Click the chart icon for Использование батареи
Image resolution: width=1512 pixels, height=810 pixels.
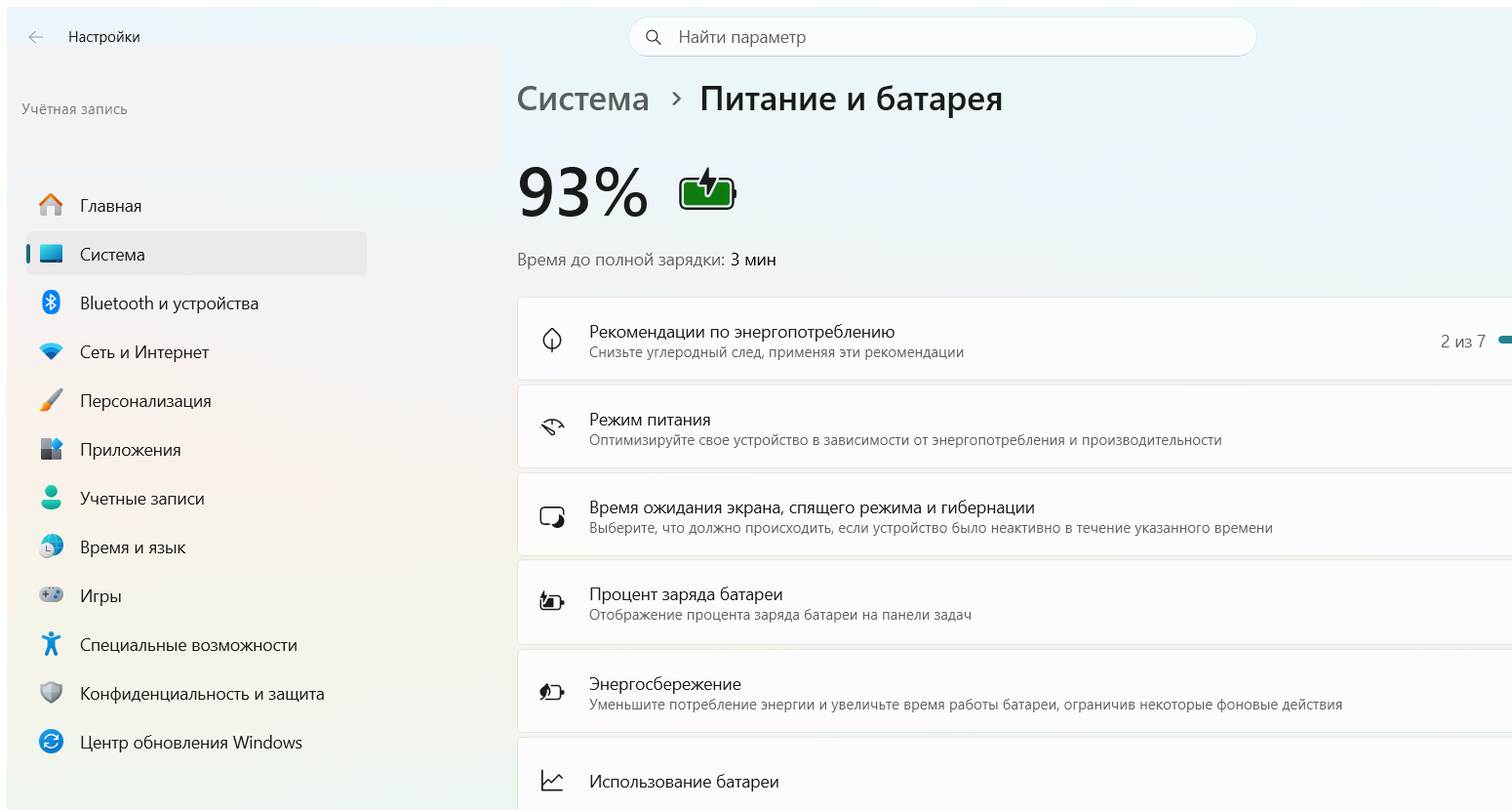coord(552,781)
